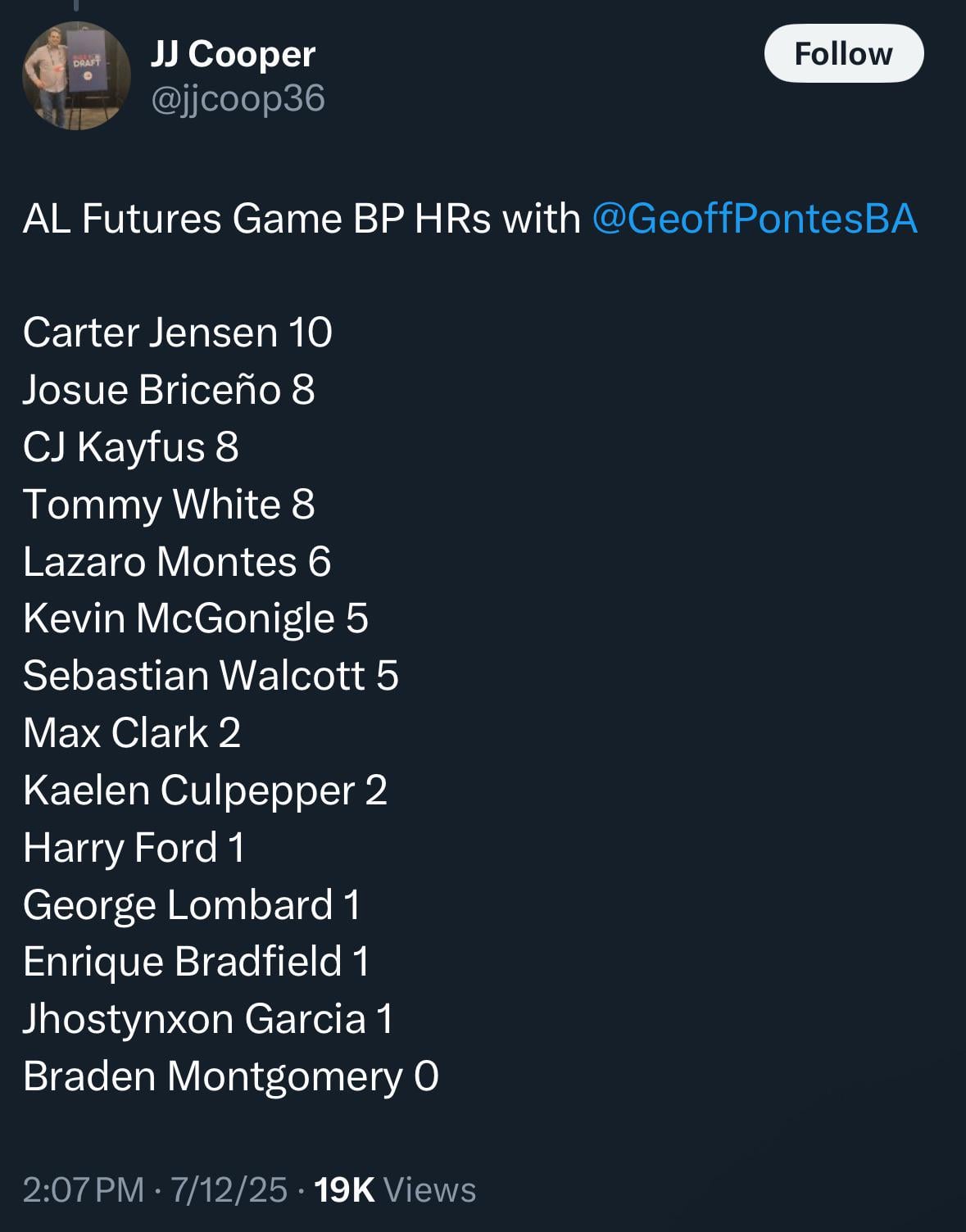Open the @jjcoop36 handle link
The width and height of the screenshot is (966, 1232).
coord(238,98)
